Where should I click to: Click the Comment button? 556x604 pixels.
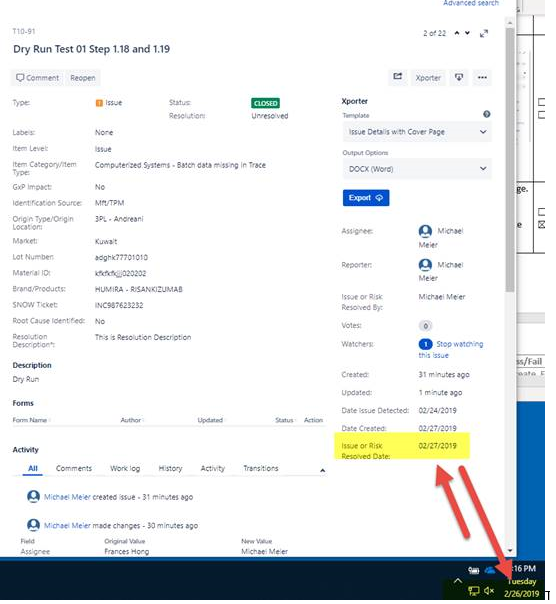pyautogui.click(x=37, y=78)
